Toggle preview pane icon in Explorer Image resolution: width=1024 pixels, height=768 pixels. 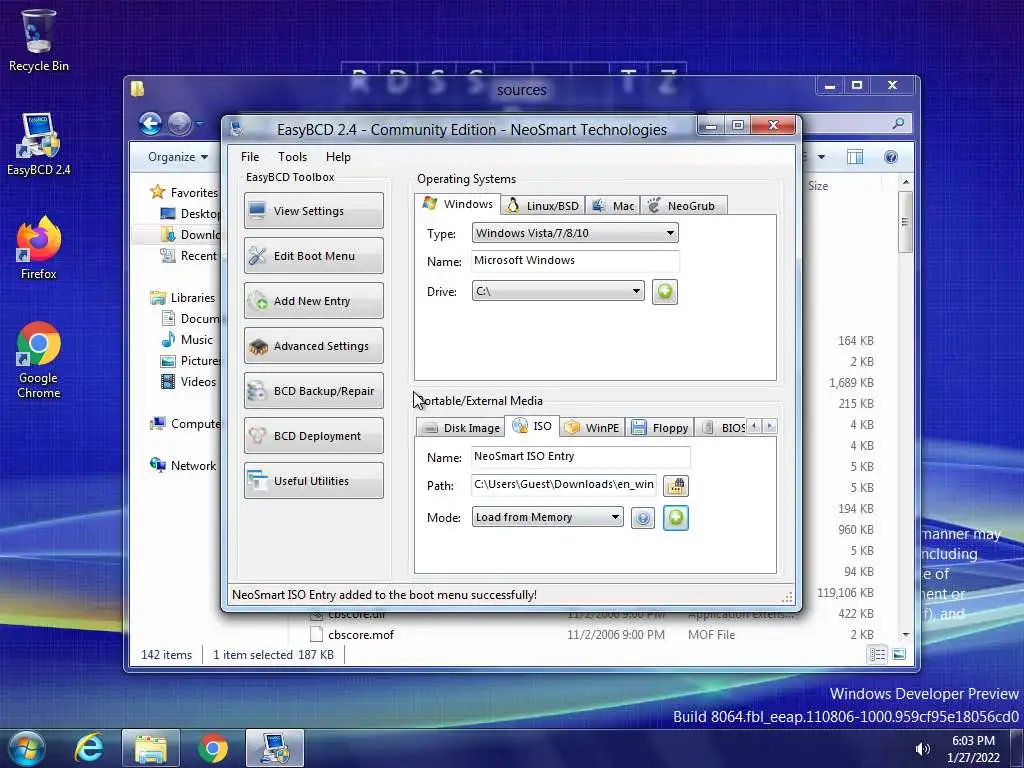tap(855, 157)
